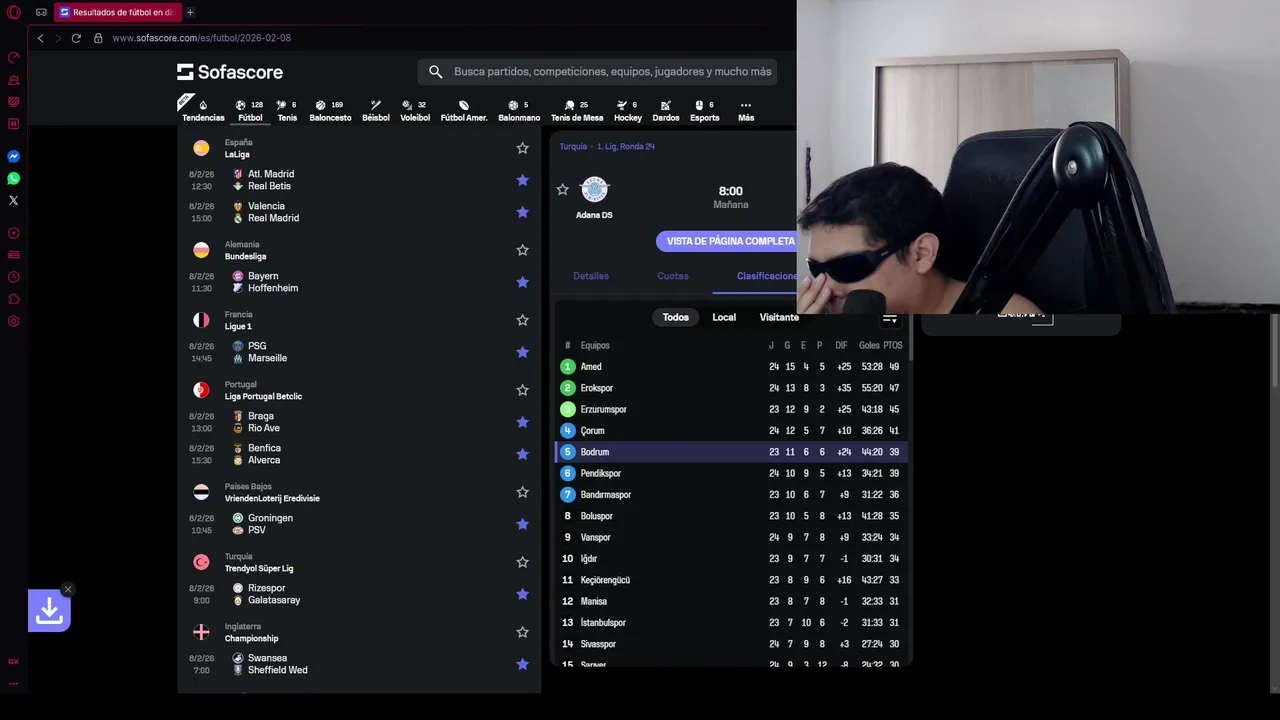Switch to the Detalles tab
This screenshot has height=720, width=1280.
(591, 276)
